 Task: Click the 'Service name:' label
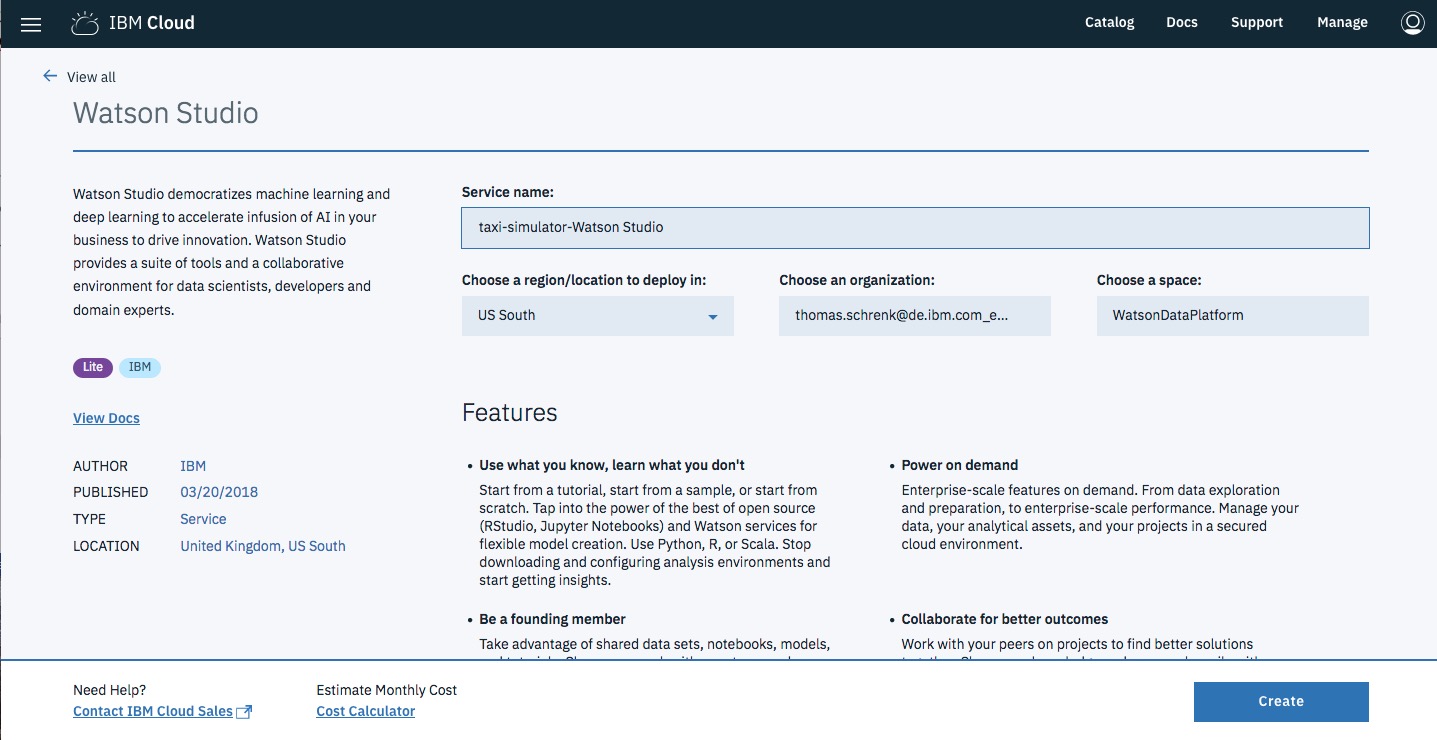[508, 191]
